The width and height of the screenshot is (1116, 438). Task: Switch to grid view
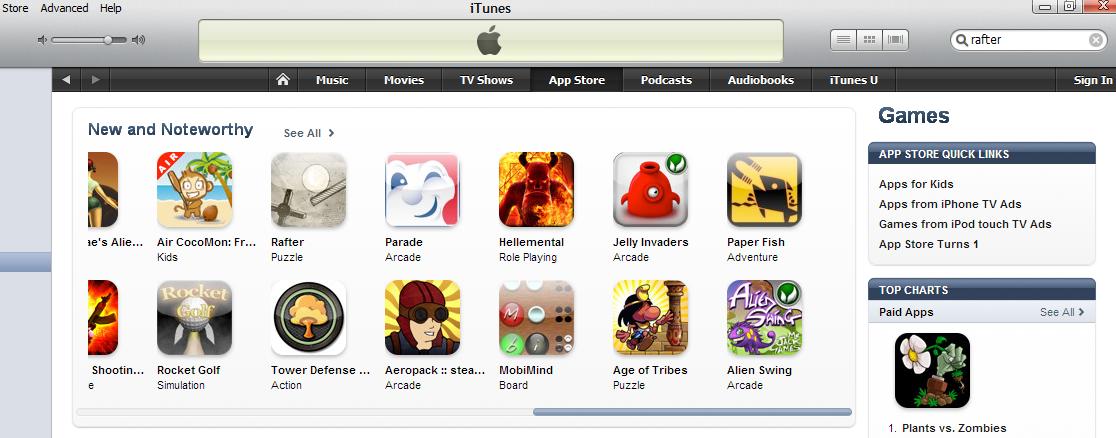(869, 40)
